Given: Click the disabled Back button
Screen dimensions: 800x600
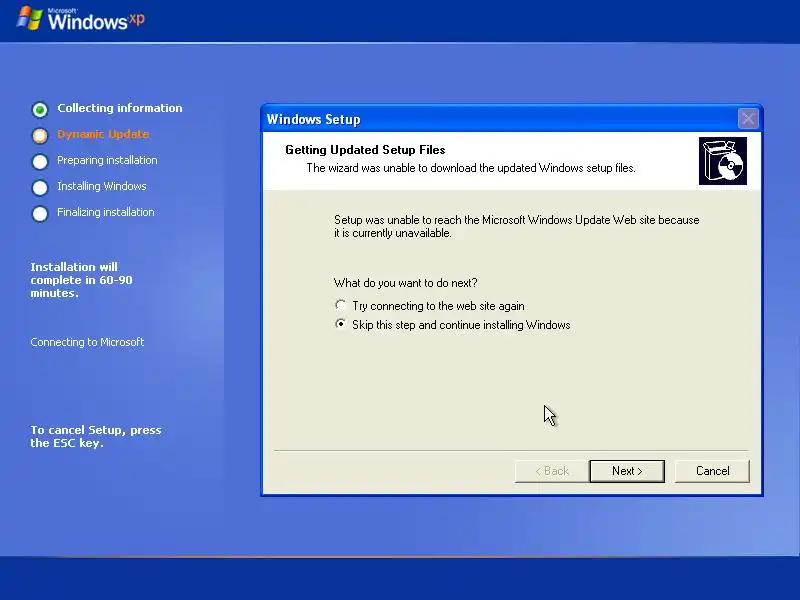Looking at the screenshot, I should (552, 471).
